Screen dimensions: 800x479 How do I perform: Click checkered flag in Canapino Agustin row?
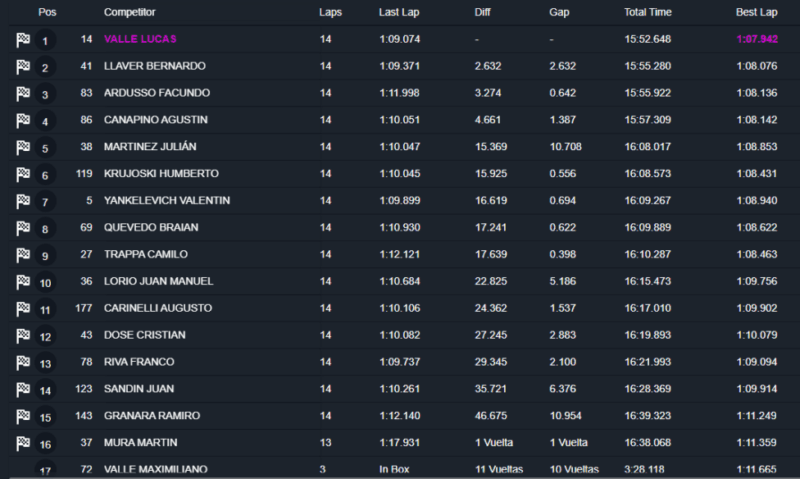click(x=22, y=121)
